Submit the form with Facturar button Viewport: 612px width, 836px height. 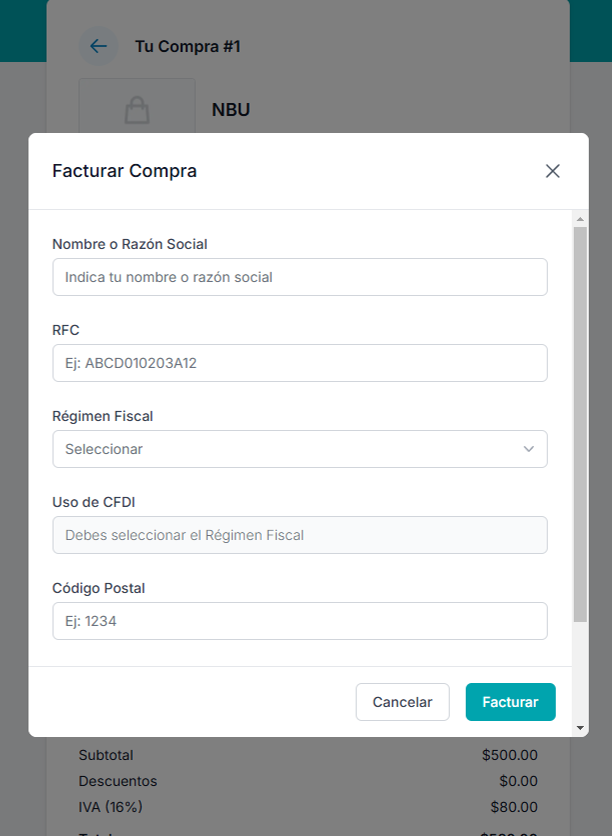(510, 702)
